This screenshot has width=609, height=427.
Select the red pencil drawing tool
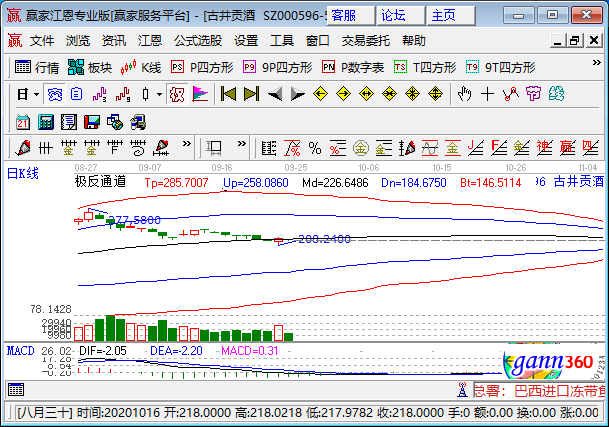tap(23, 148)
